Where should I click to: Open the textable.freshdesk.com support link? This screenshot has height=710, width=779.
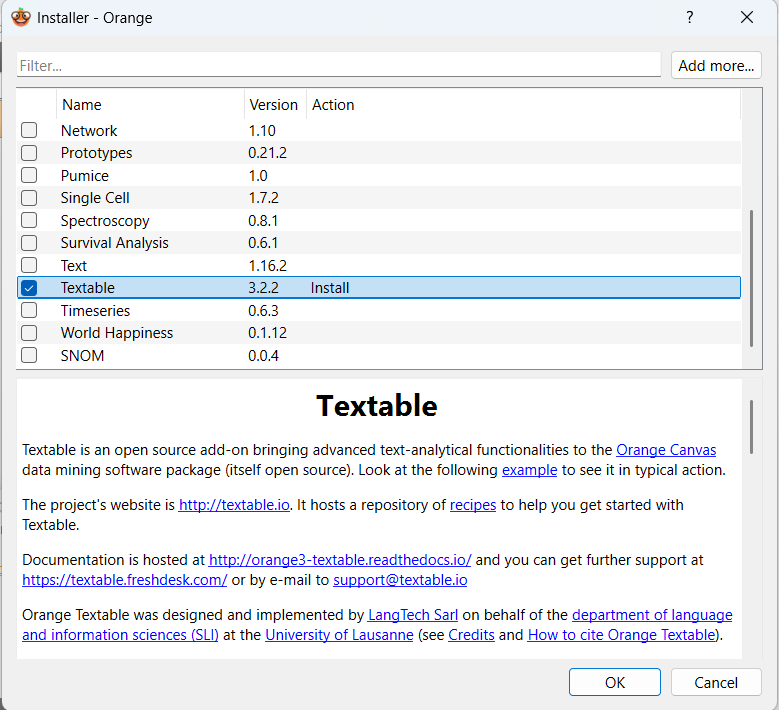click(x=125, y=580)
